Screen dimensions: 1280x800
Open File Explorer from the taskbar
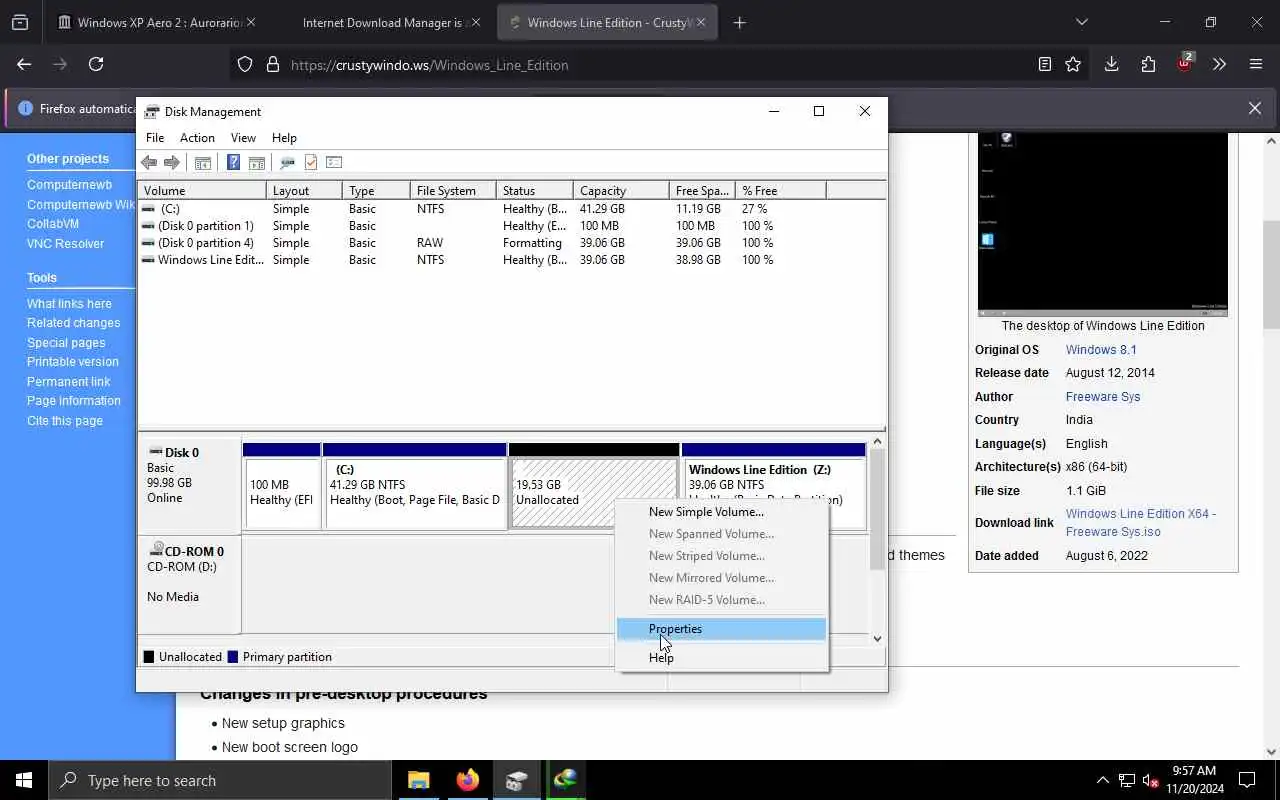418,780
